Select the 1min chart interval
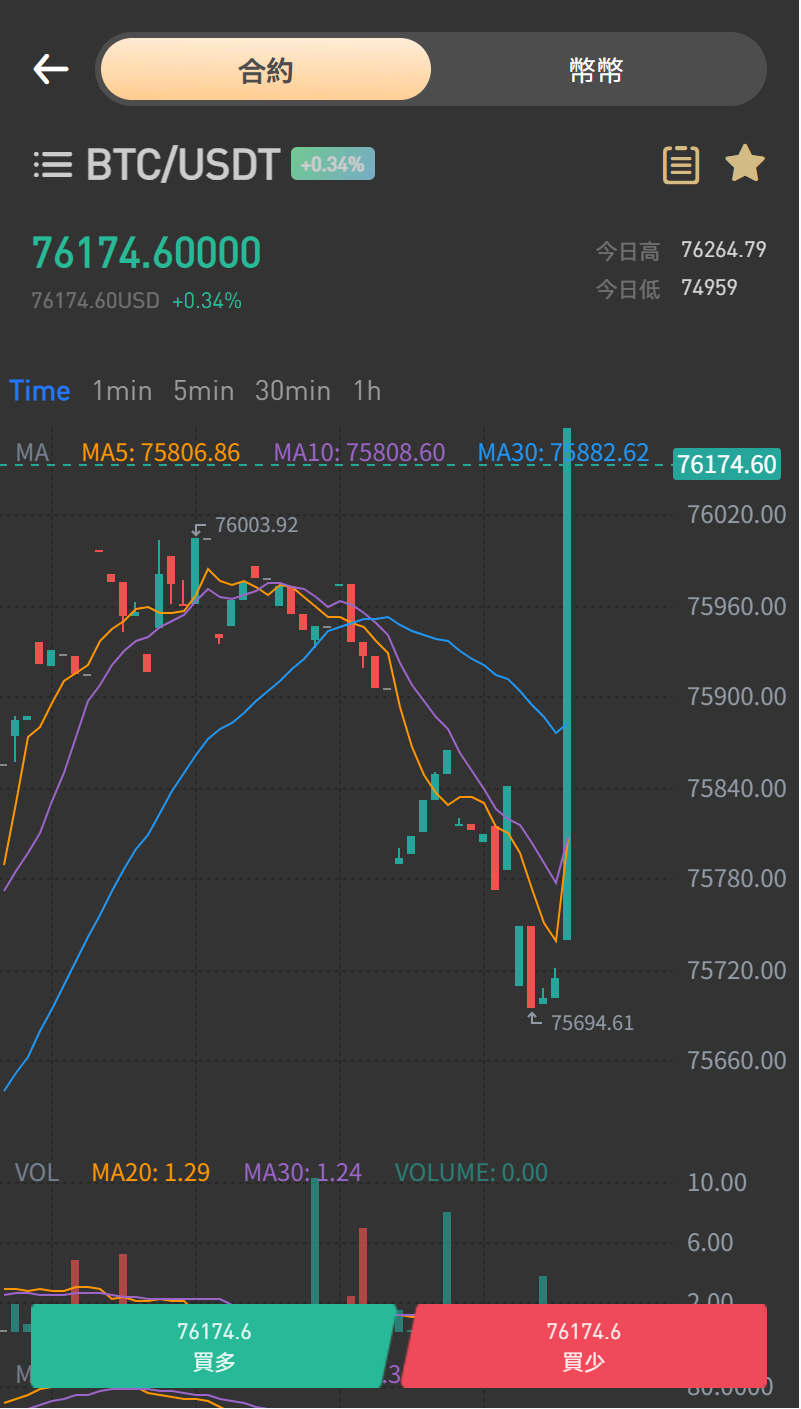Viewport: 801px width, 1409px height. tap(122, 391)
